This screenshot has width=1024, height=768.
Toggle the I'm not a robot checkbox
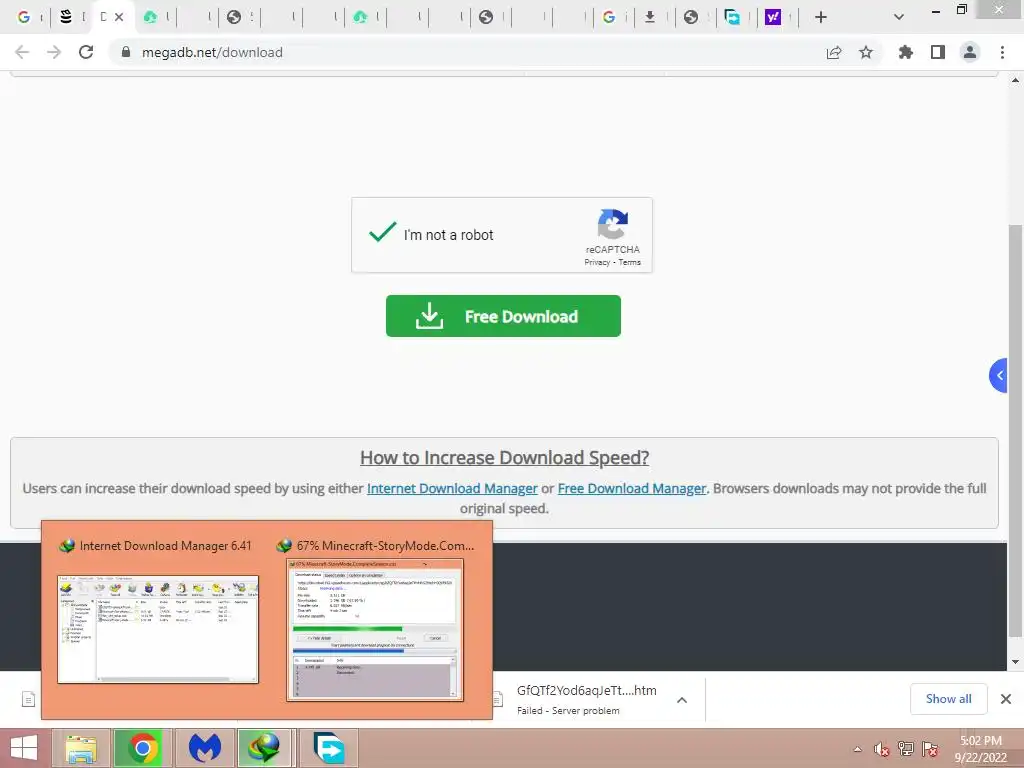pyautogui.click(x=383, y=232)
